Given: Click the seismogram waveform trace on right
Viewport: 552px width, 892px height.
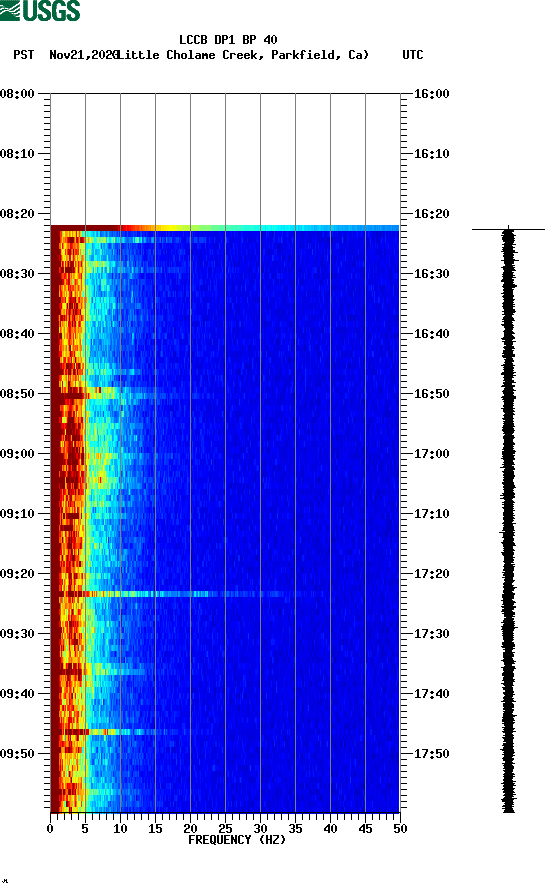Looking at the screenshot, I should click(508, 521).
